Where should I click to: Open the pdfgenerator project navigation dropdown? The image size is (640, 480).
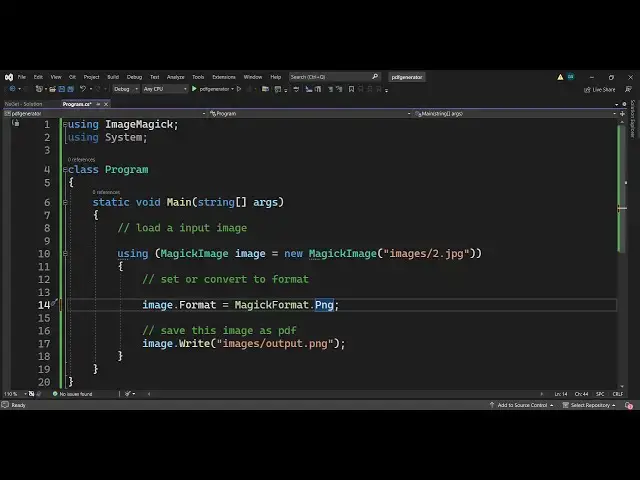point(104,114)
